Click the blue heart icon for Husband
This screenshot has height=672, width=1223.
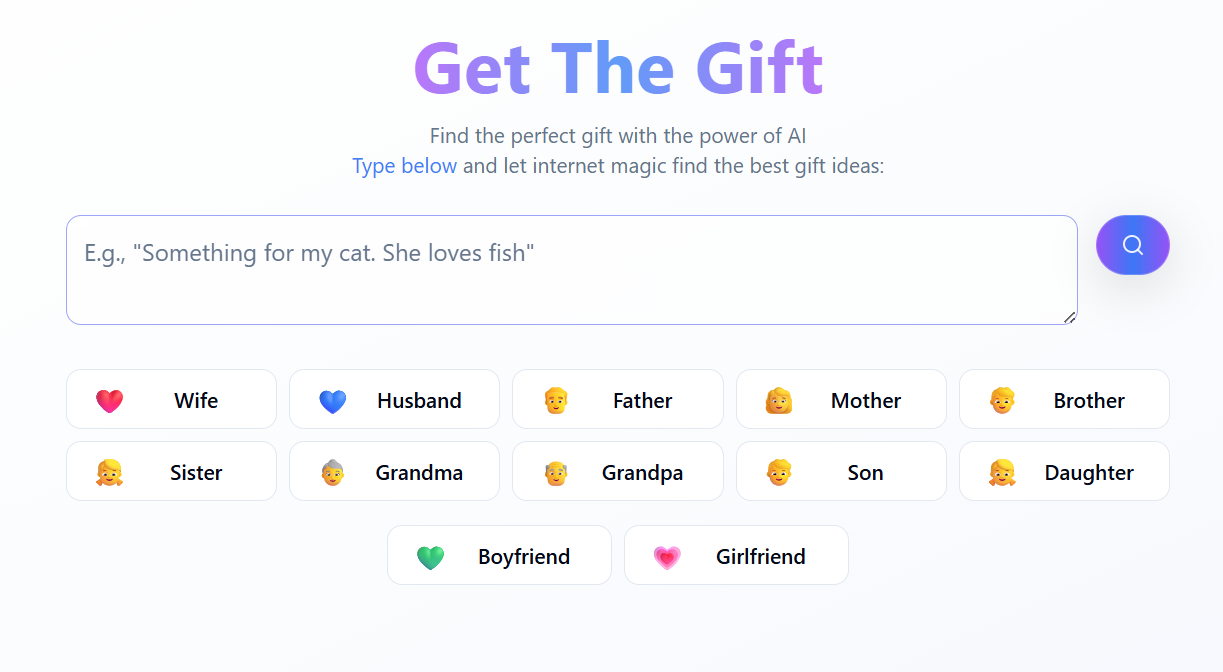pos(332,401)
